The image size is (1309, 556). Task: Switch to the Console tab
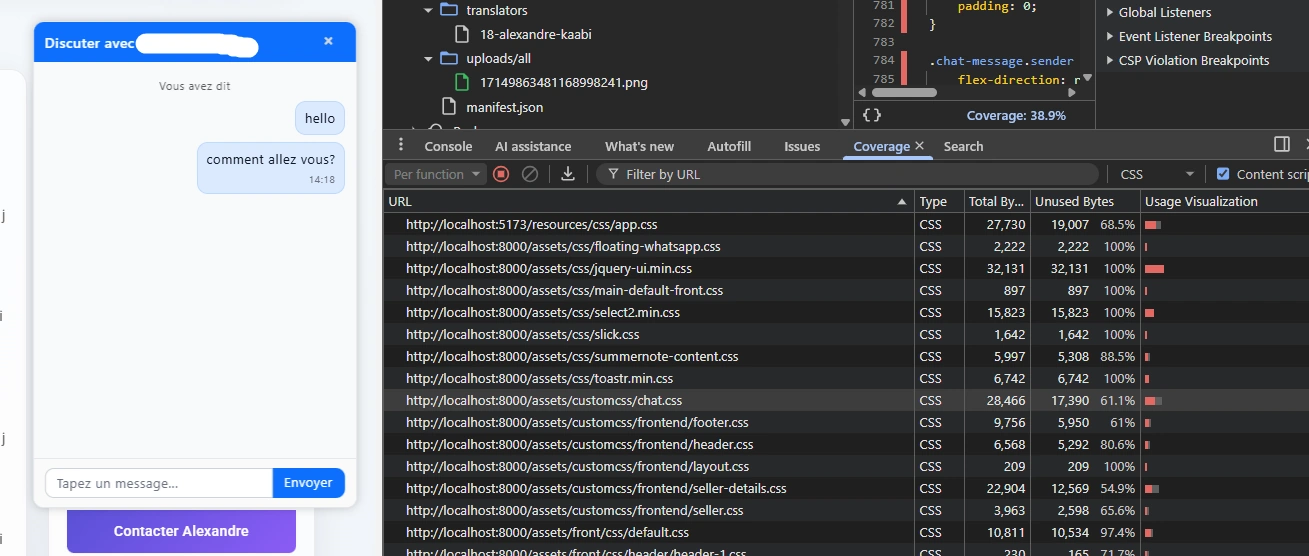(x=448, y=146)
